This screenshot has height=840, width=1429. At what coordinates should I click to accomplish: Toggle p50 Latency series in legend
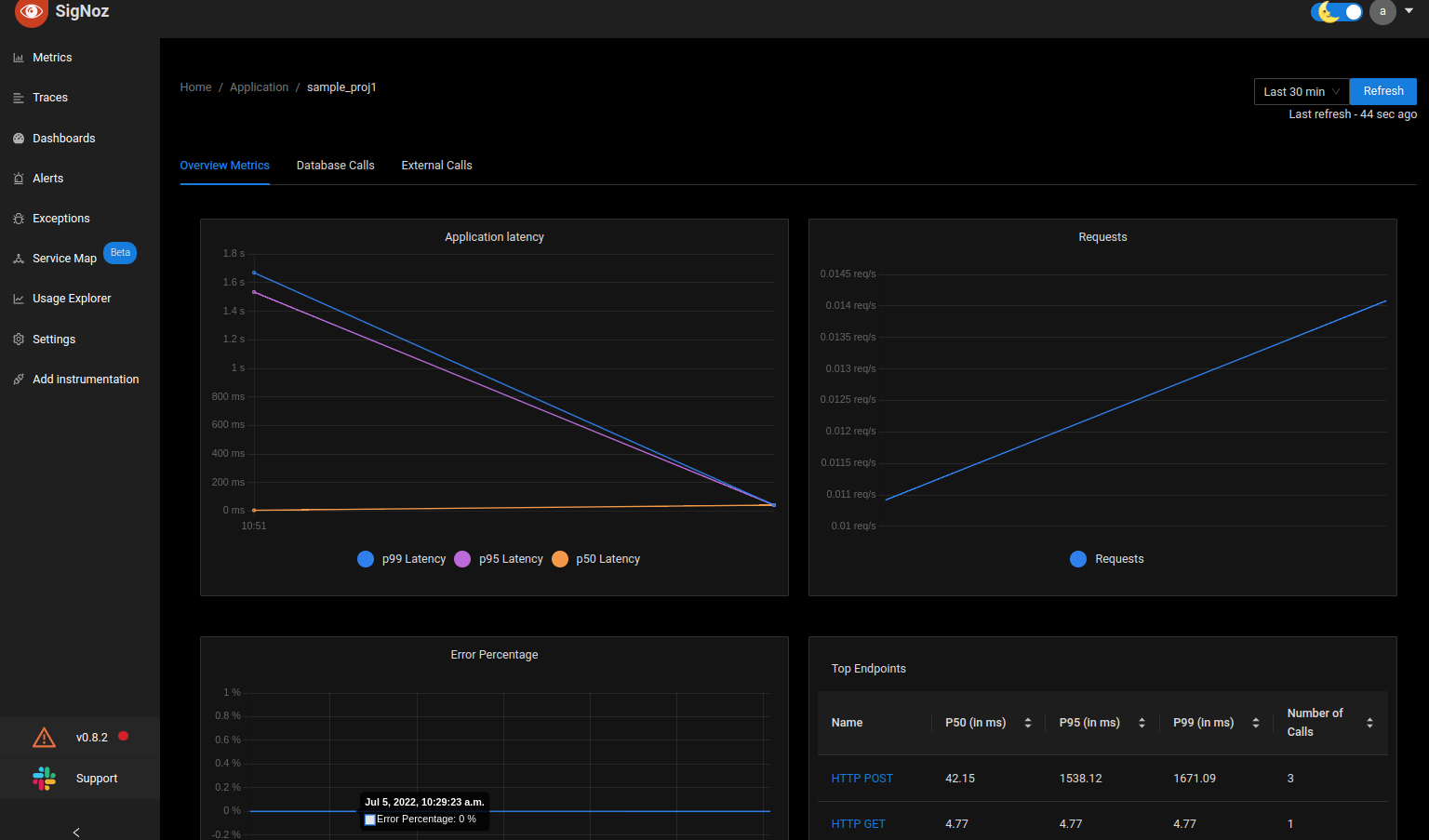tap(560, 559)
